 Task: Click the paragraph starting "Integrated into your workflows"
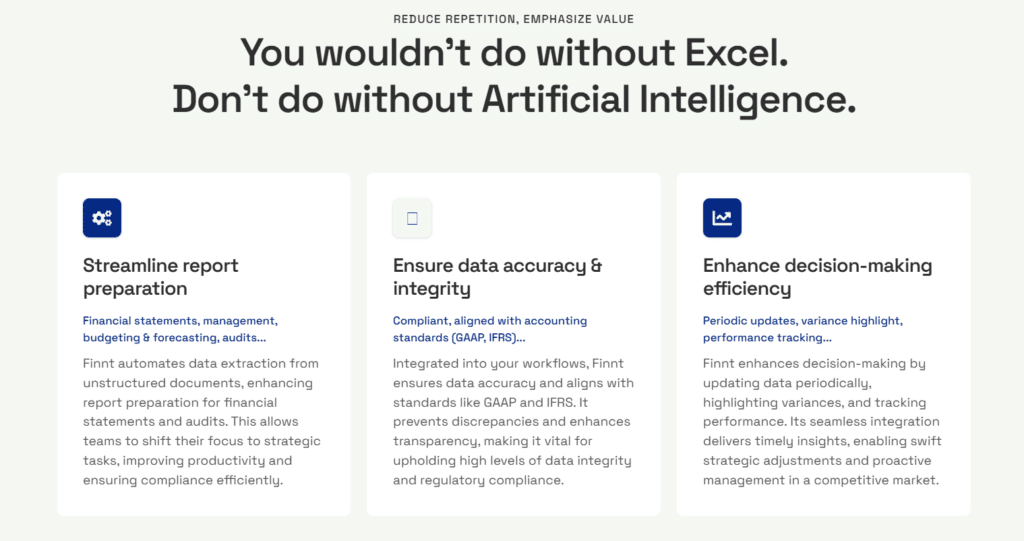coord(513,421)
